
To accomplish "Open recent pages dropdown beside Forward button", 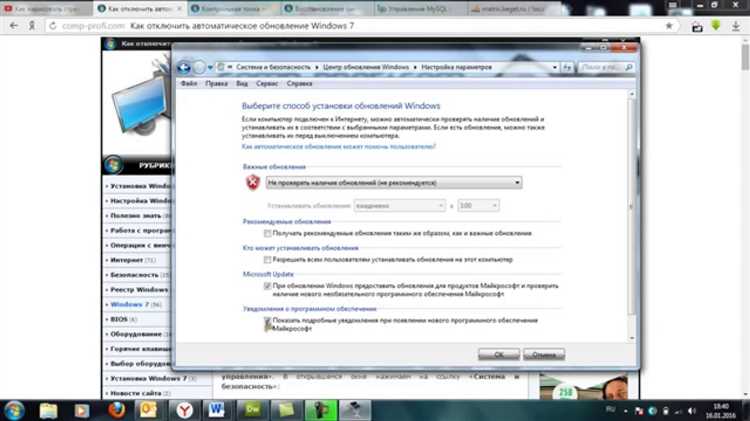I will pyautogui.click(x=210, y=68).
